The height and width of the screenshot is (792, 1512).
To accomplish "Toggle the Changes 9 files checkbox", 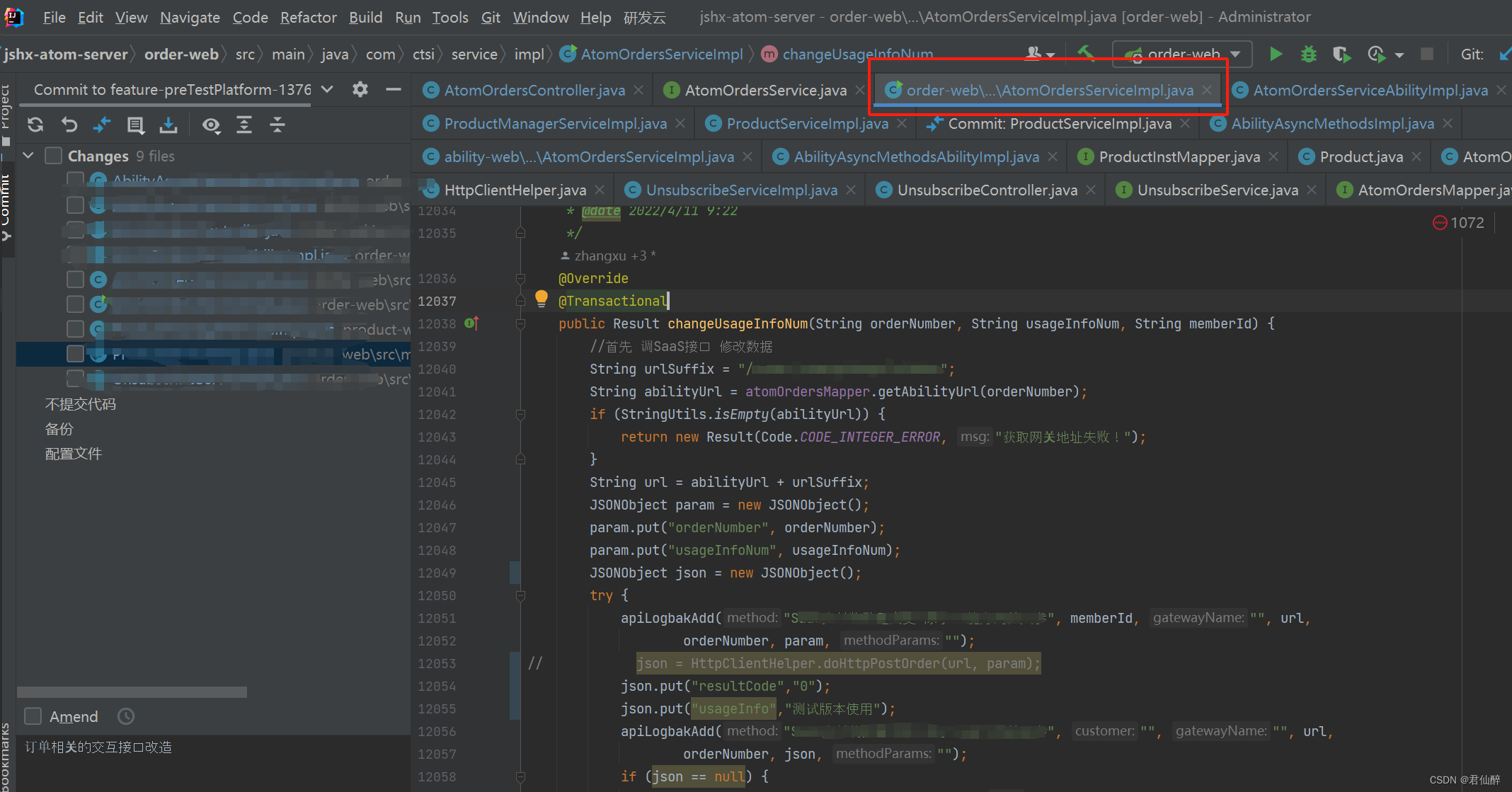I will [x=54, y=156].
